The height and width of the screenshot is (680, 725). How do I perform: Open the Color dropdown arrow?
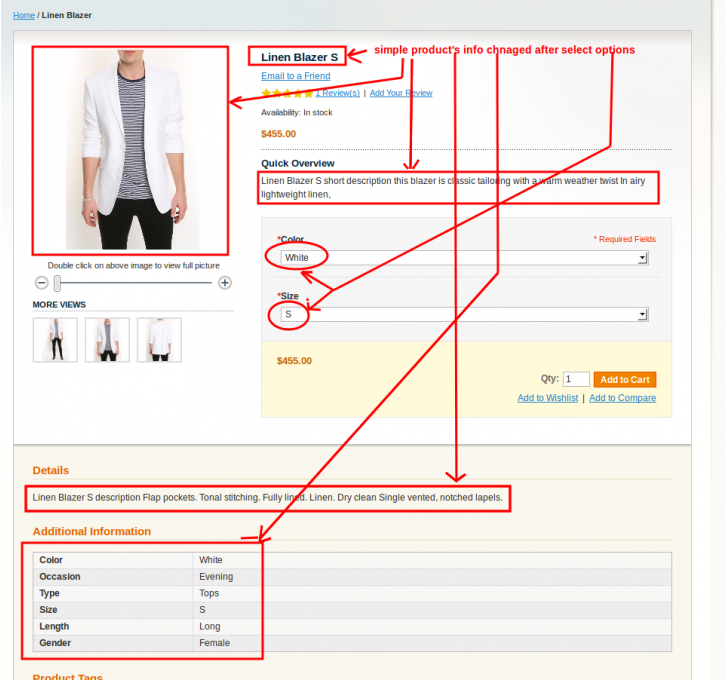click(642, 258)
